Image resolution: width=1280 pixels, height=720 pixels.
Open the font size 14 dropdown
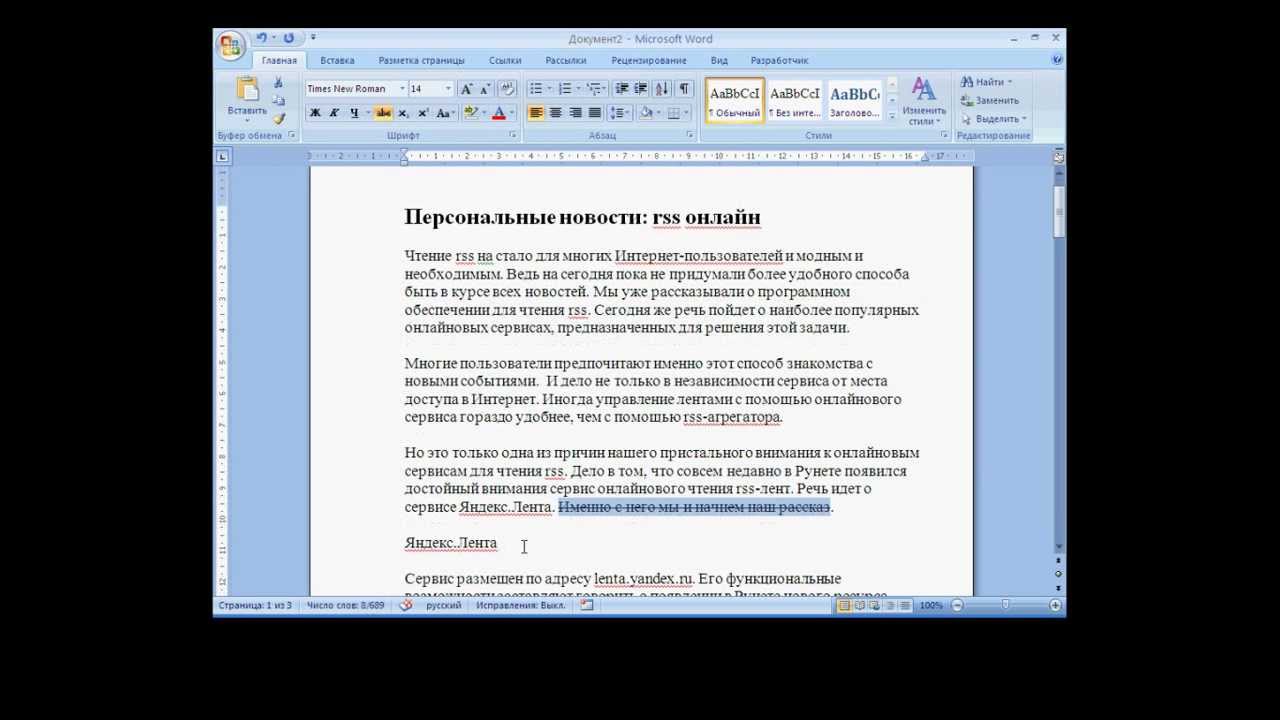pos(448,89)
